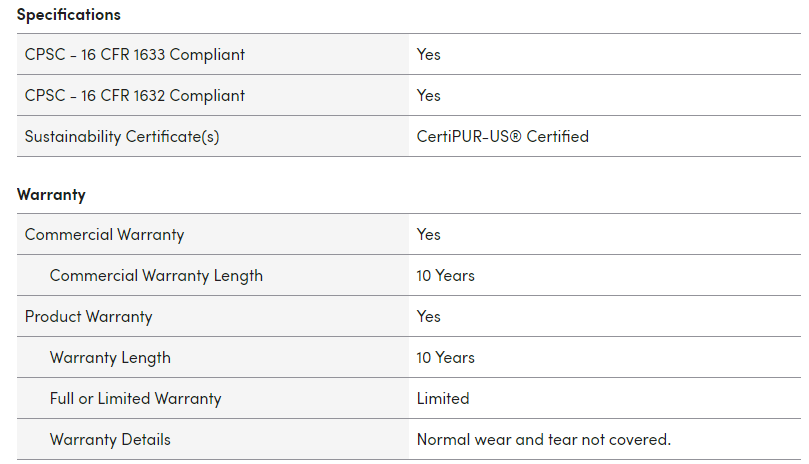The height and width of the screenshot is (464, 809).
Task: Click the Warranty Details row label
Action: click(x=110, y=440)
